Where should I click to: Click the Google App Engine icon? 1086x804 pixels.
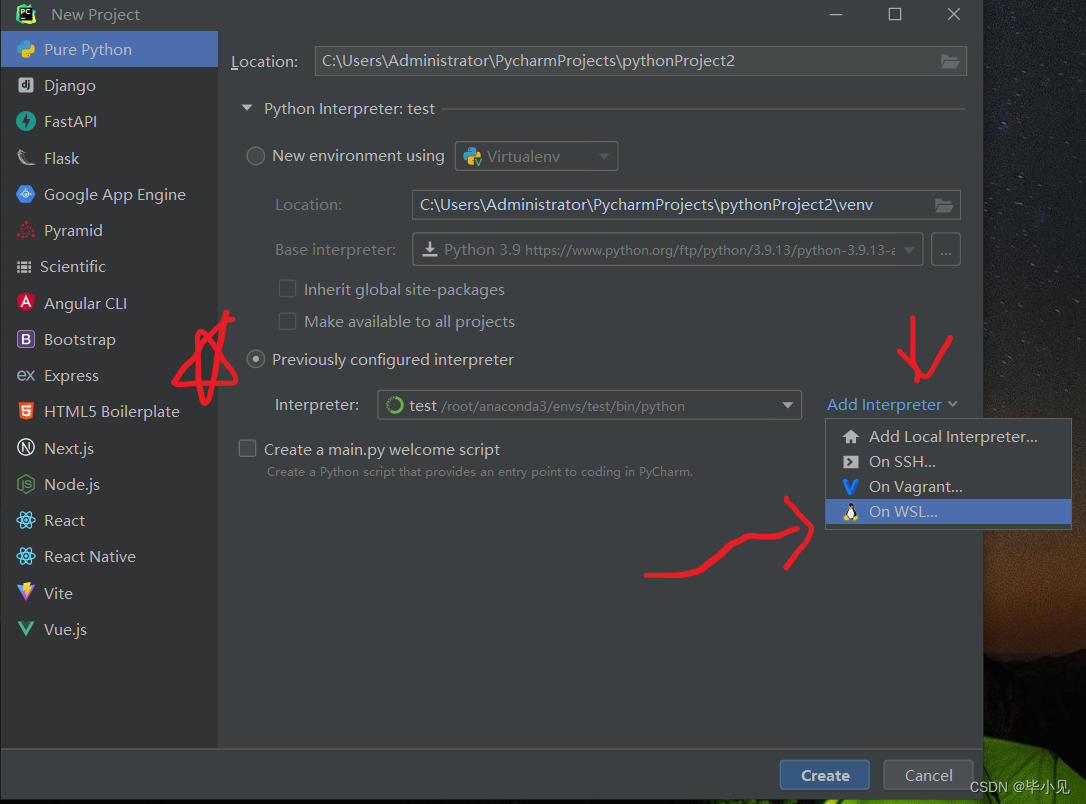(x=26, y=195)
